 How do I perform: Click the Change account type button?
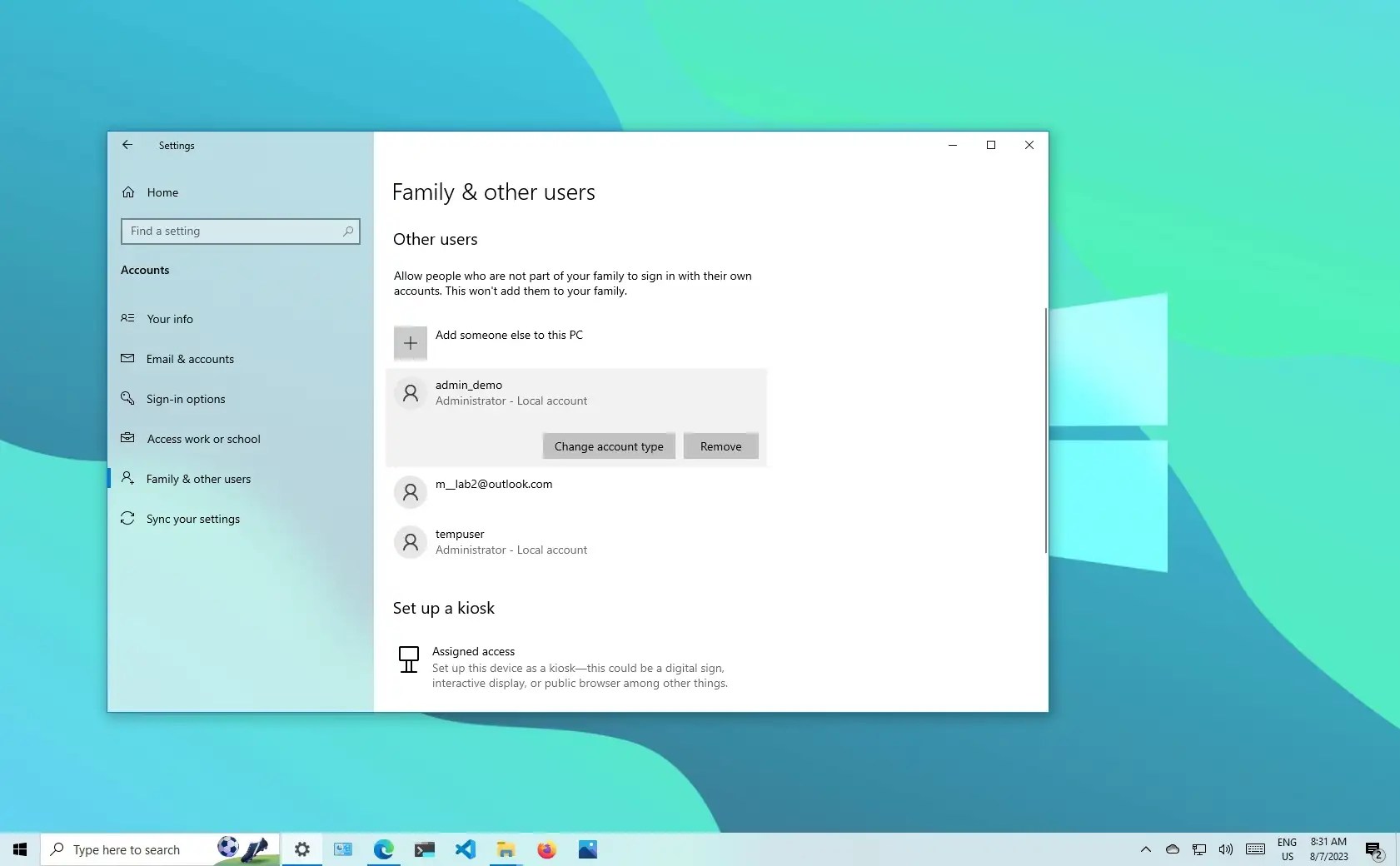pyautogui.click(x=608, y=445)
